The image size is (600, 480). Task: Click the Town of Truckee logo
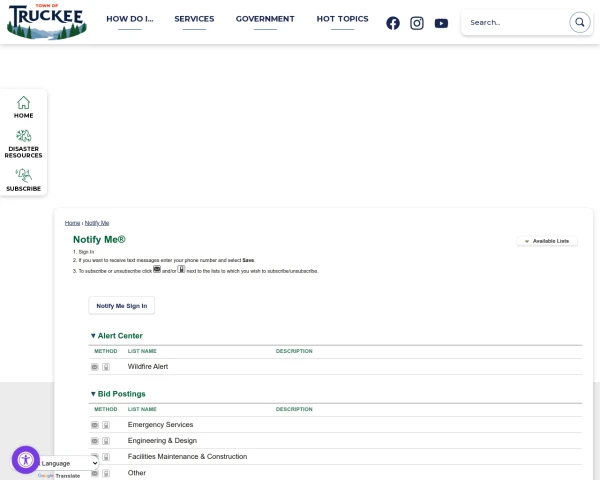(47, 21)
